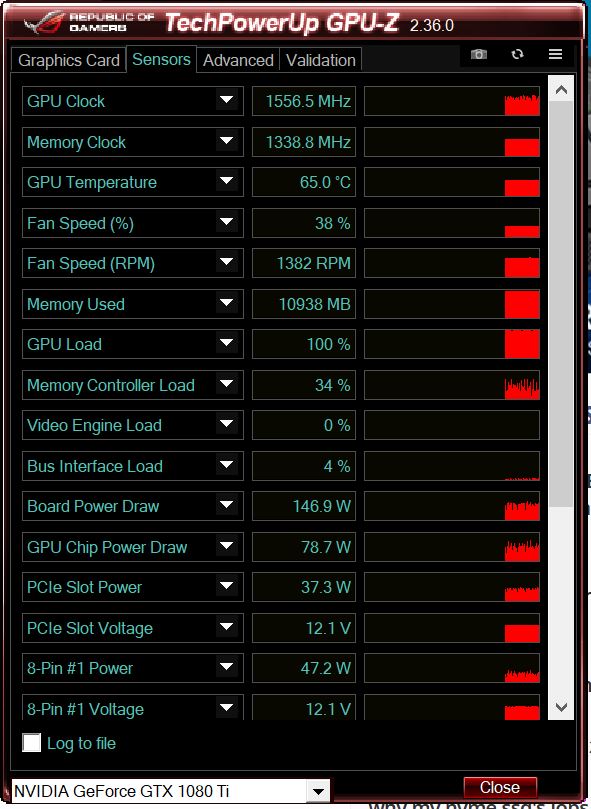Image resolution: width=591 pixels, height=809 pixels.
Task: Click the 0 % Video Engine Load value
Action: [x=304, y=425]
